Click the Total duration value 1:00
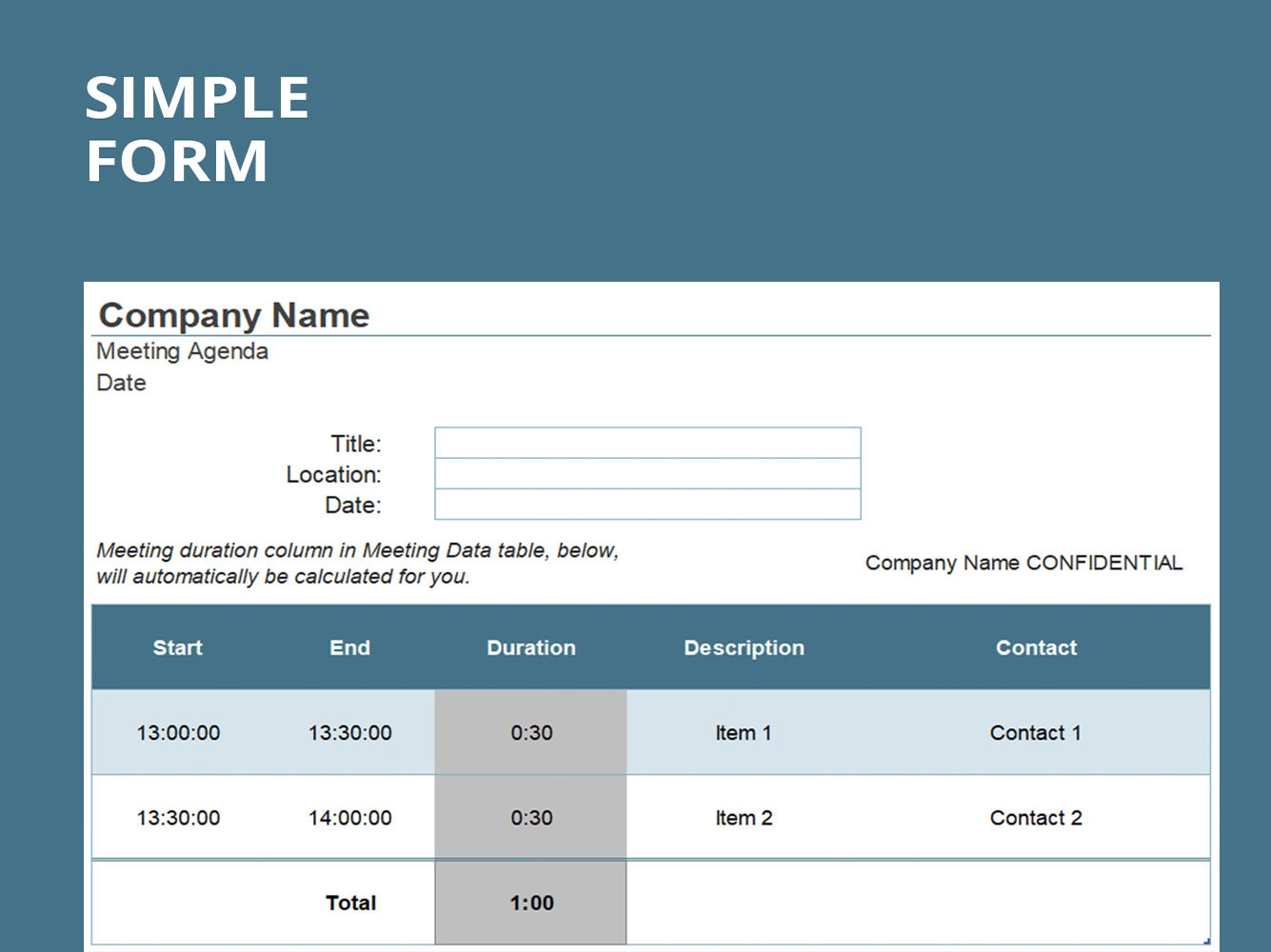This screenshot has height=952, width=1271. click(x=530, y=902)
